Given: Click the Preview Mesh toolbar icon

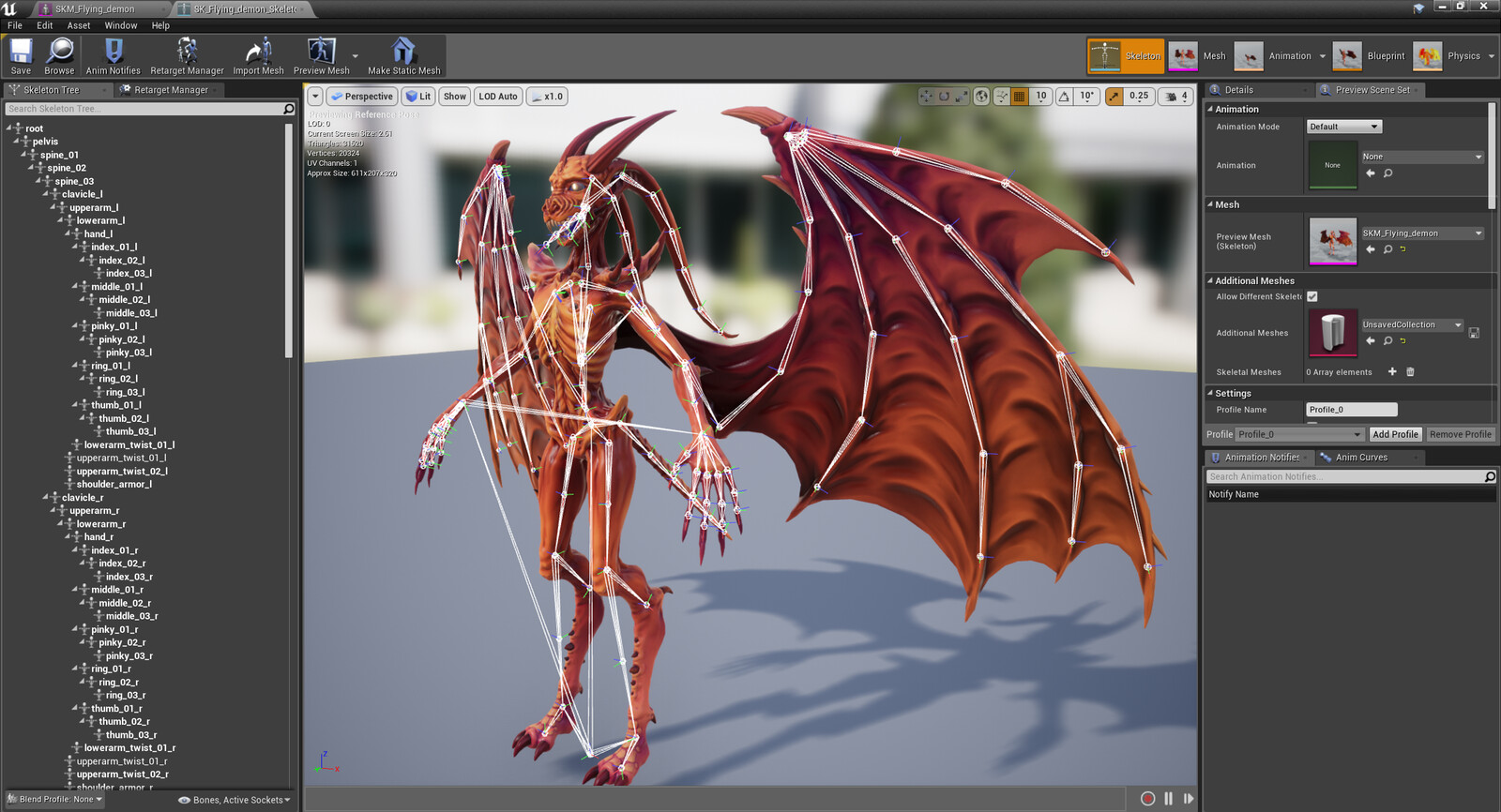Looking at the screenshot, I should (321, 56).
